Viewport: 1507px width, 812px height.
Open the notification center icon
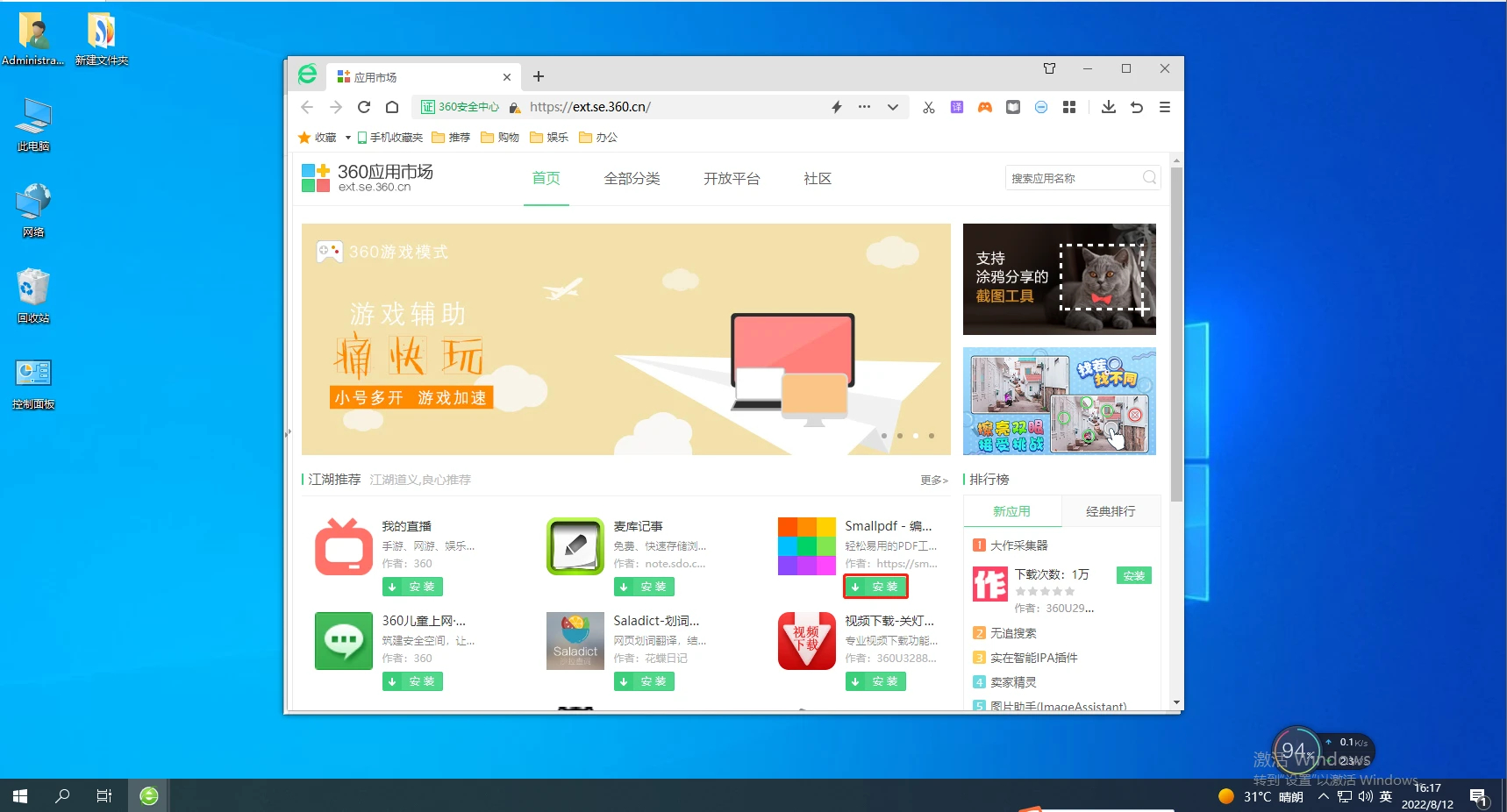[1479, 797]
